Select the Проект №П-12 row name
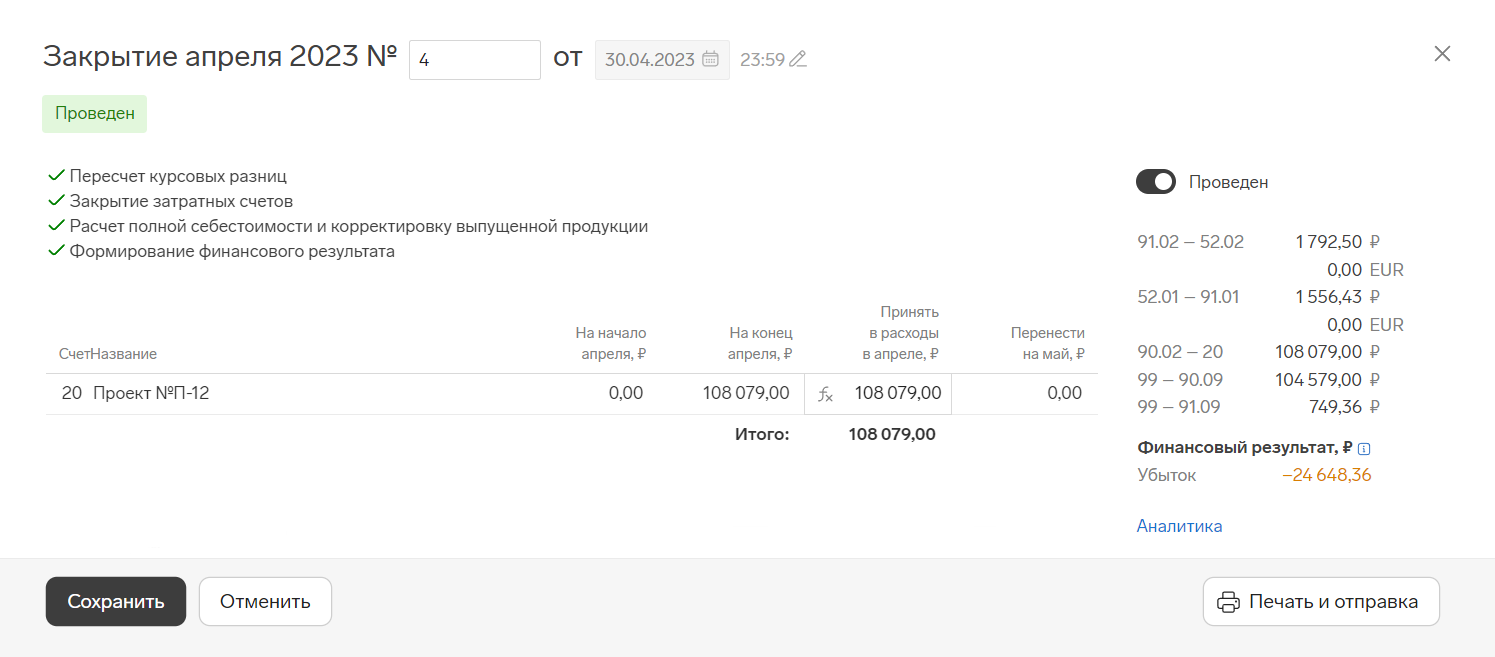The image size is (1495, 657). pos(151,394)
